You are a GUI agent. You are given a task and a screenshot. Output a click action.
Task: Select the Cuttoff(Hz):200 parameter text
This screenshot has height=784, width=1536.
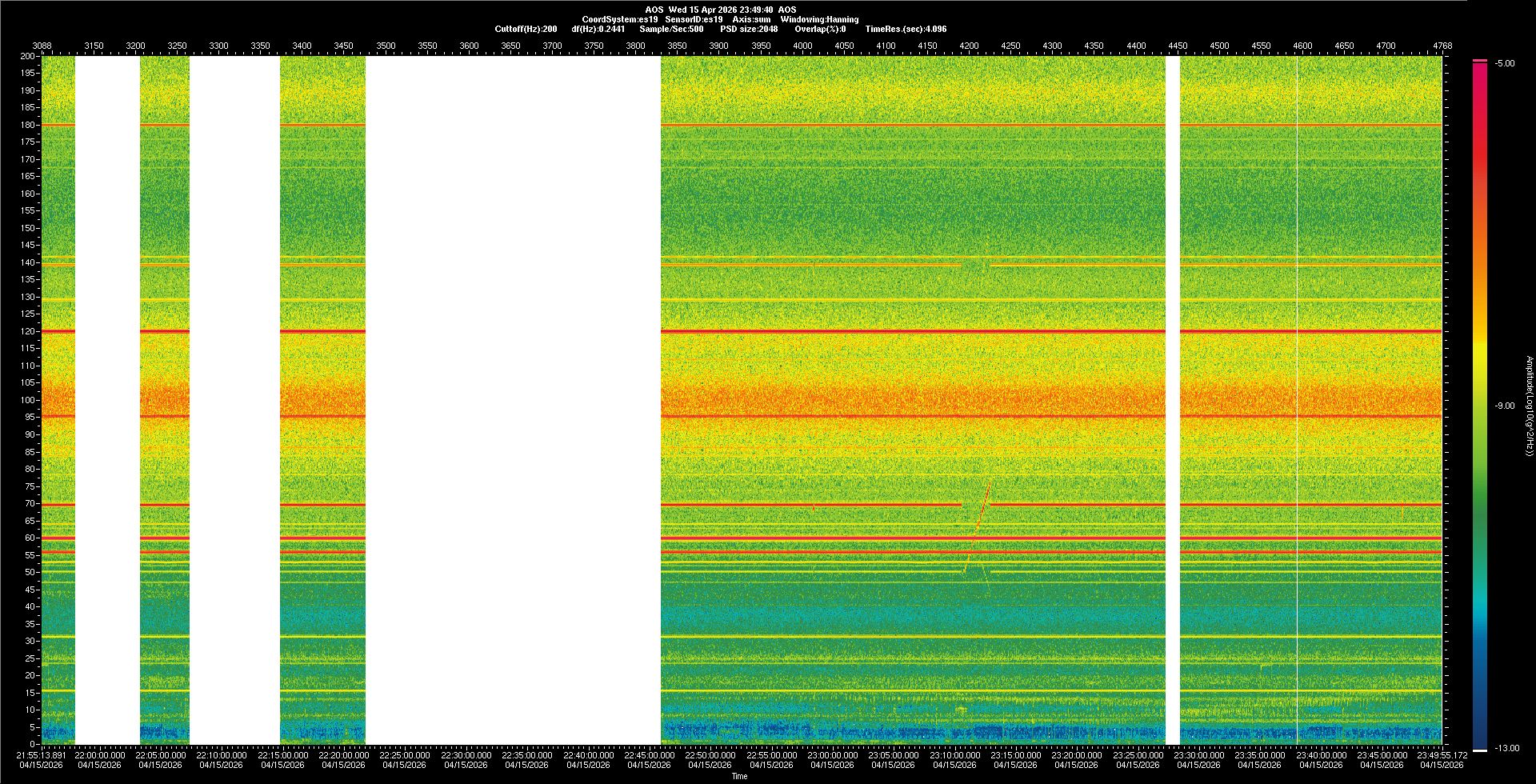[526, 29]
